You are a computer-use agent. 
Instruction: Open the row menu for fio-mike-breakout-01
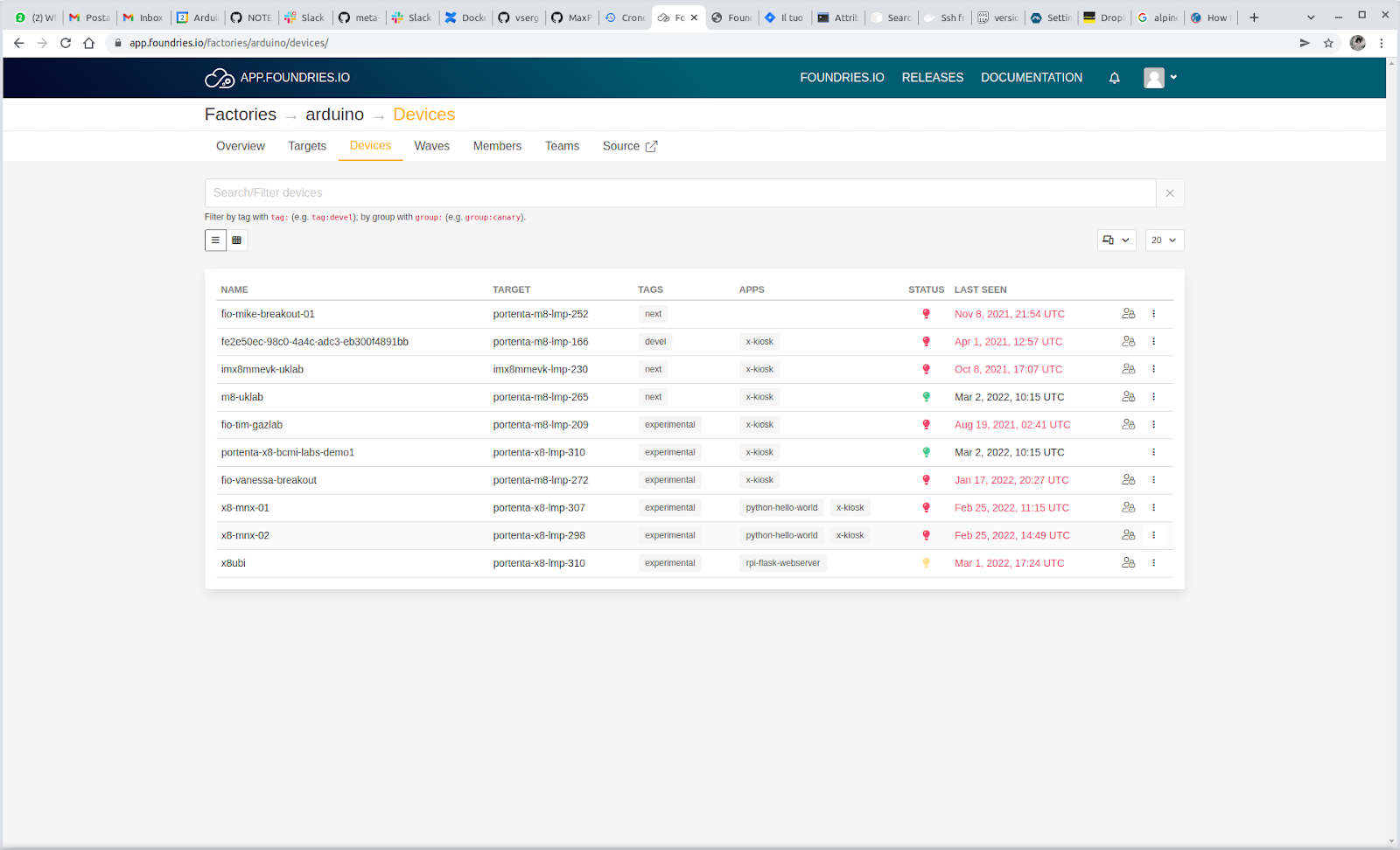pos(1153,314)
